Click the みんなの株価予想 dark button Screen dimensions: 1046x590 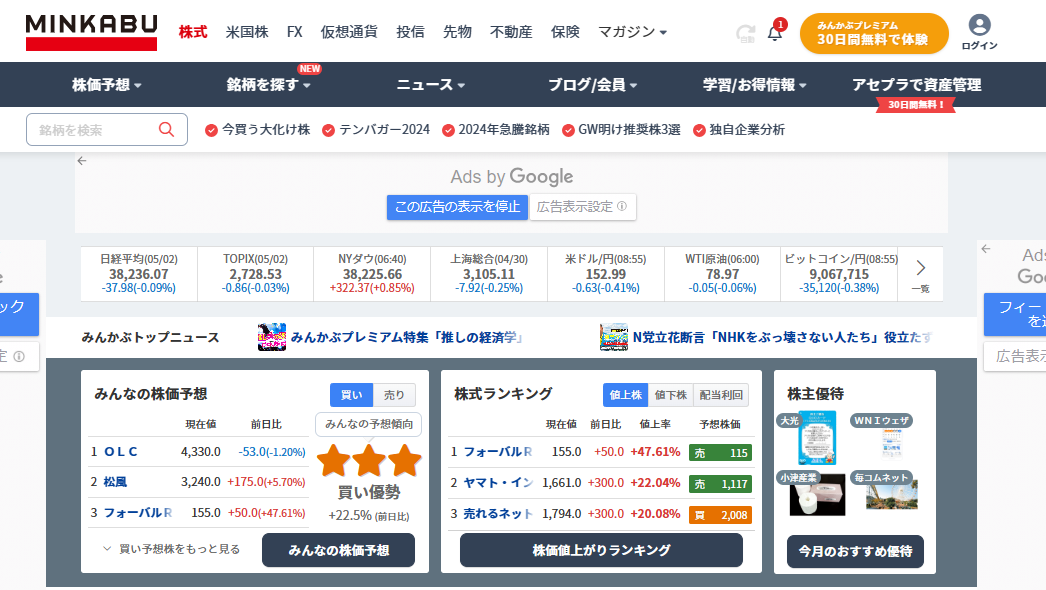(x=338, y=550)
